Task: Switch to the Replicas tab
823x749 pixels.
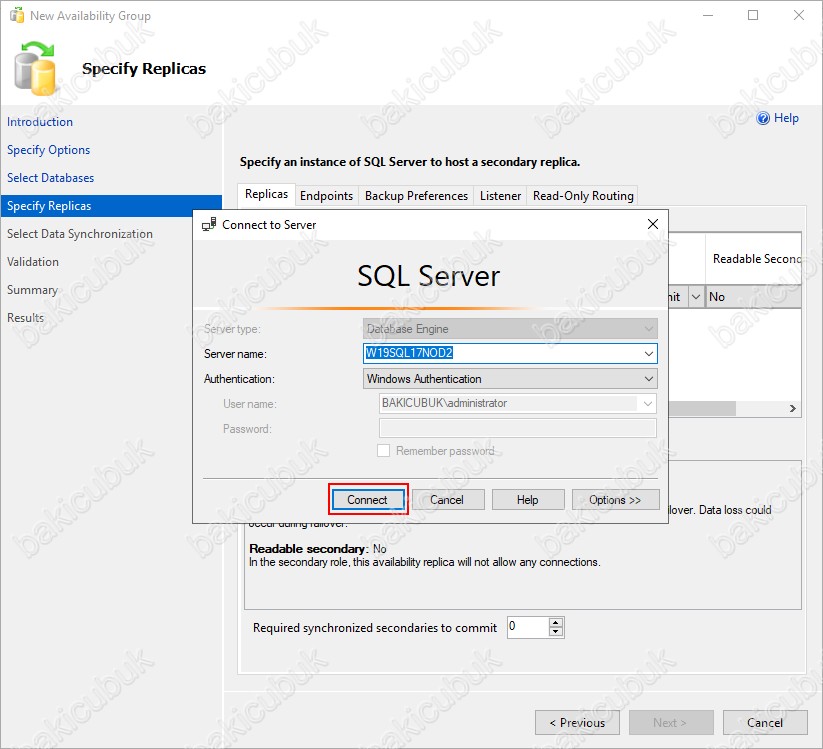Action: 266,194
